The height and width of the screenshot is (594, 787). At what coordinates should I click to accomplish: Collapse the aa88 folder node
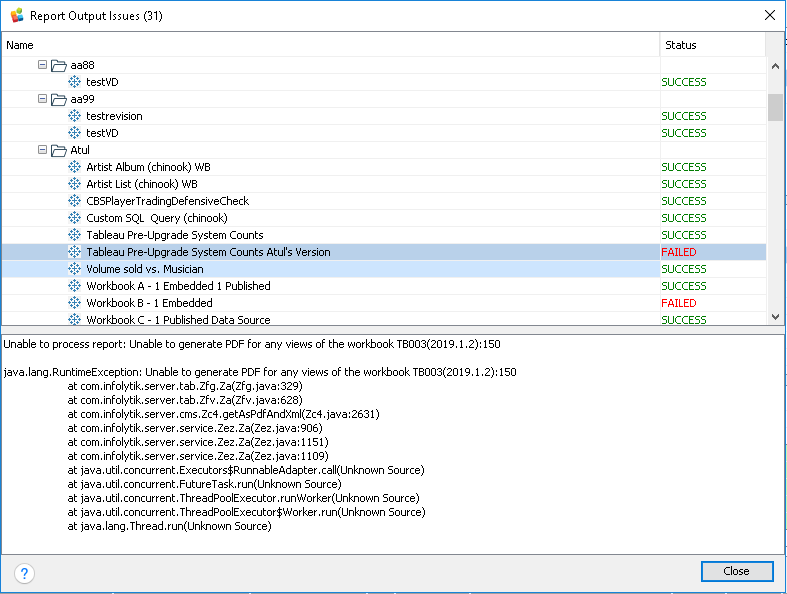(42, 65)
